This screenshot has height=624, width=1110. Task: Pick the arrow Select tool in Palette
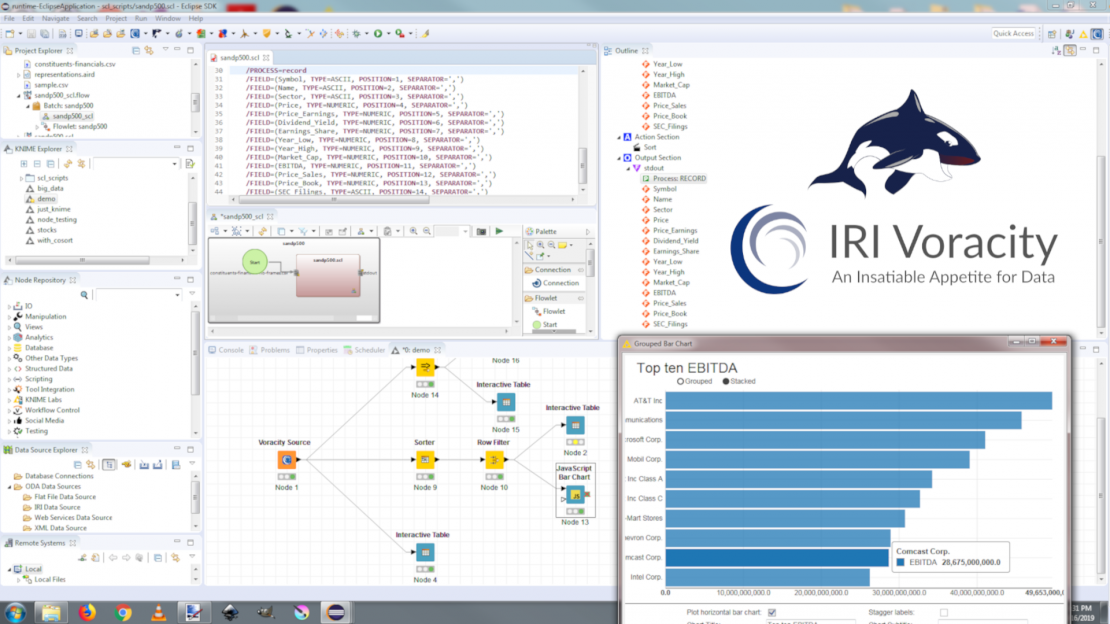[x=530, y=245]
